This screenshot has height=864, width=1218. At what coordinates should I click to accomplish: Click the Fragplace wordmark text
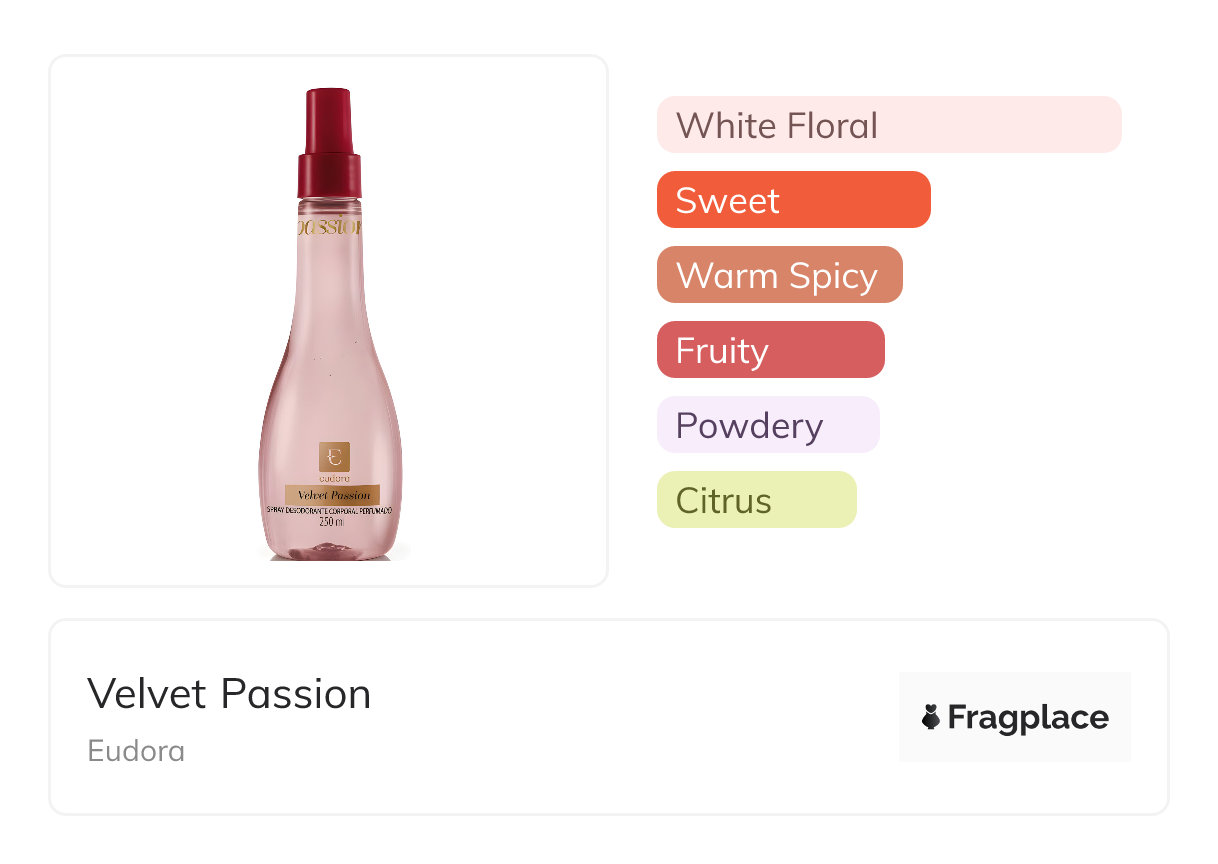tap(1028, 718)
